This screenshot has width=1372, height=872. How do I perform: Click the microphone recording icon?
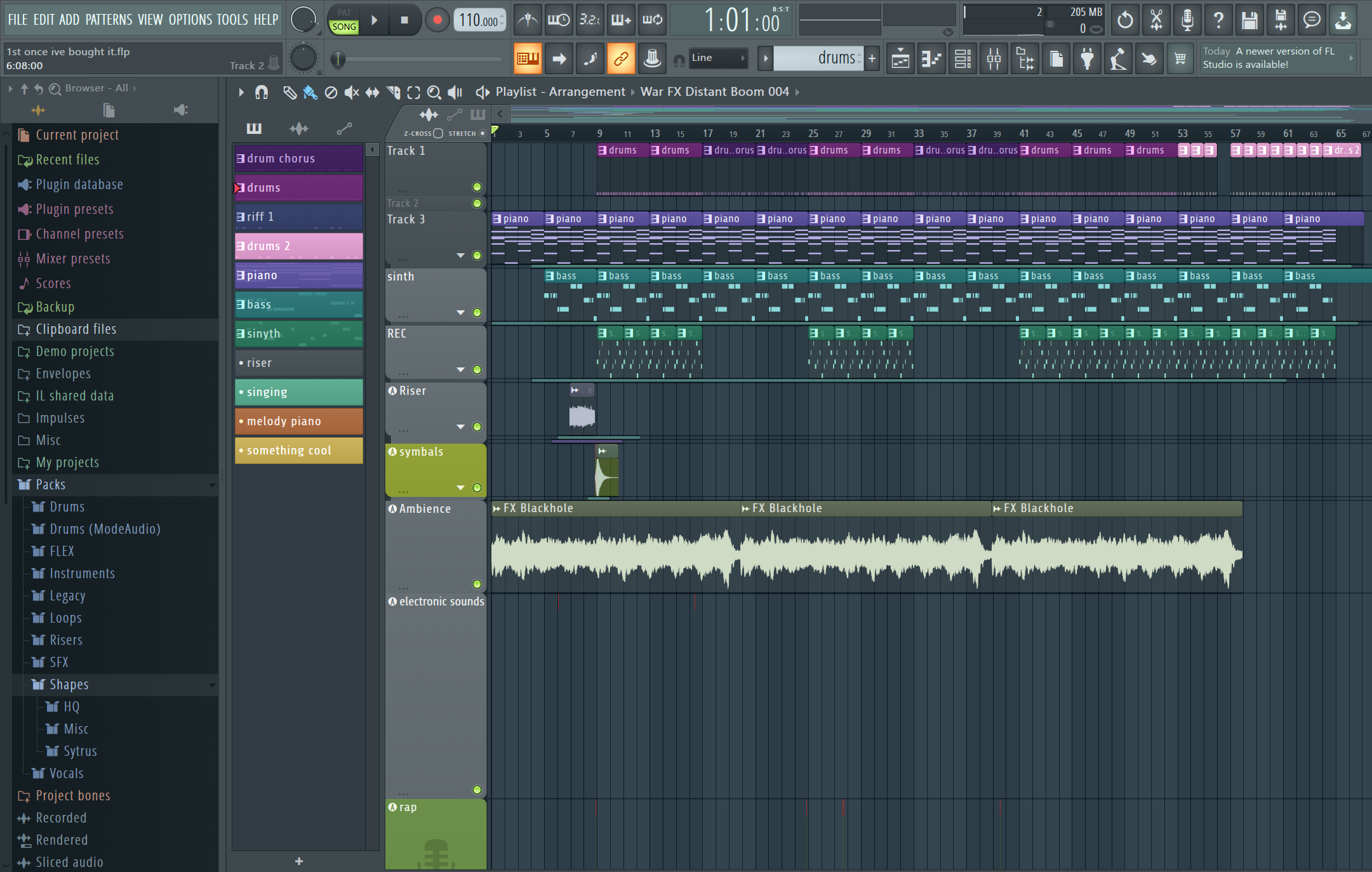(x=1187, y=20)
